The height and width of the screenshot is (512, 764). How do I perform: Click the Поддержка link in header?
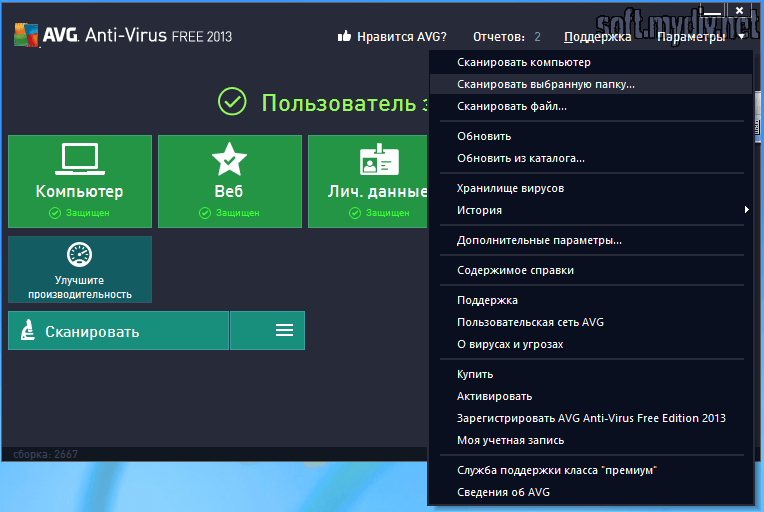[x=597, y=37]
